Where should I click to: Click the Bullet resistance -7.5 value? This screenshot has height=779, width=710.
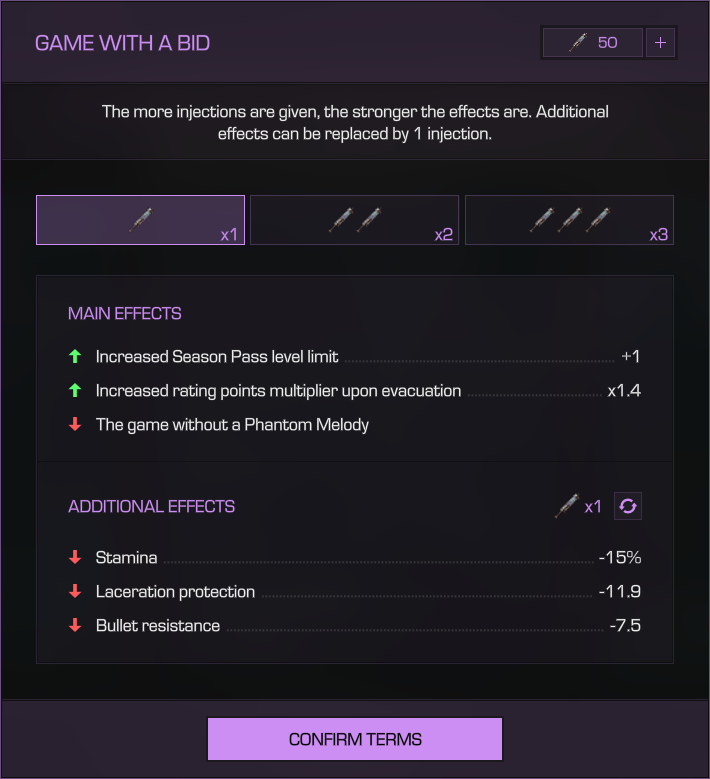(x=624, y=626)
